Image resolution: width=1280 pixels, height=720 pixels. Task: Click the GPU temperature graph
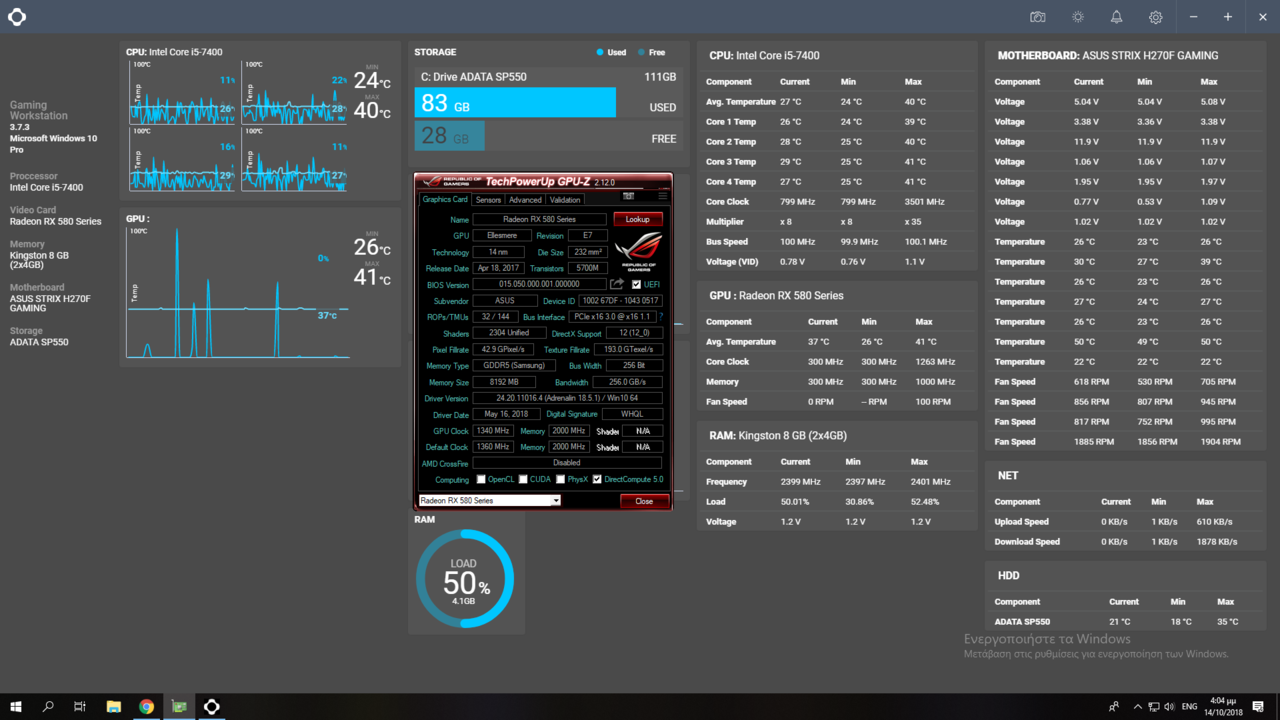[237, 293]
